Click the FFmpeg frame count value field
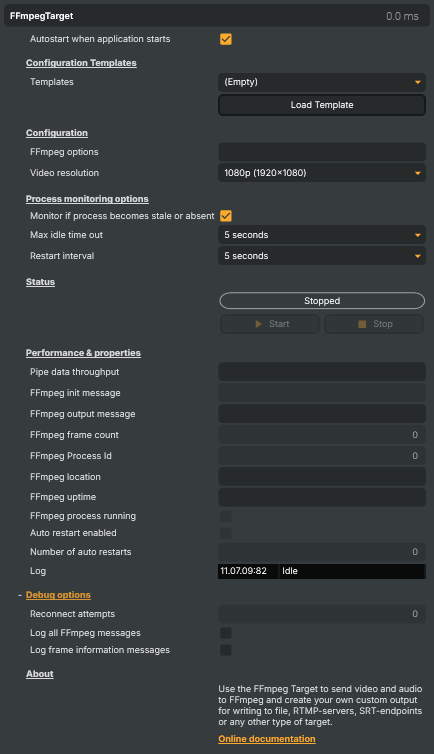The image size is (434, 754). coord(322,435)
